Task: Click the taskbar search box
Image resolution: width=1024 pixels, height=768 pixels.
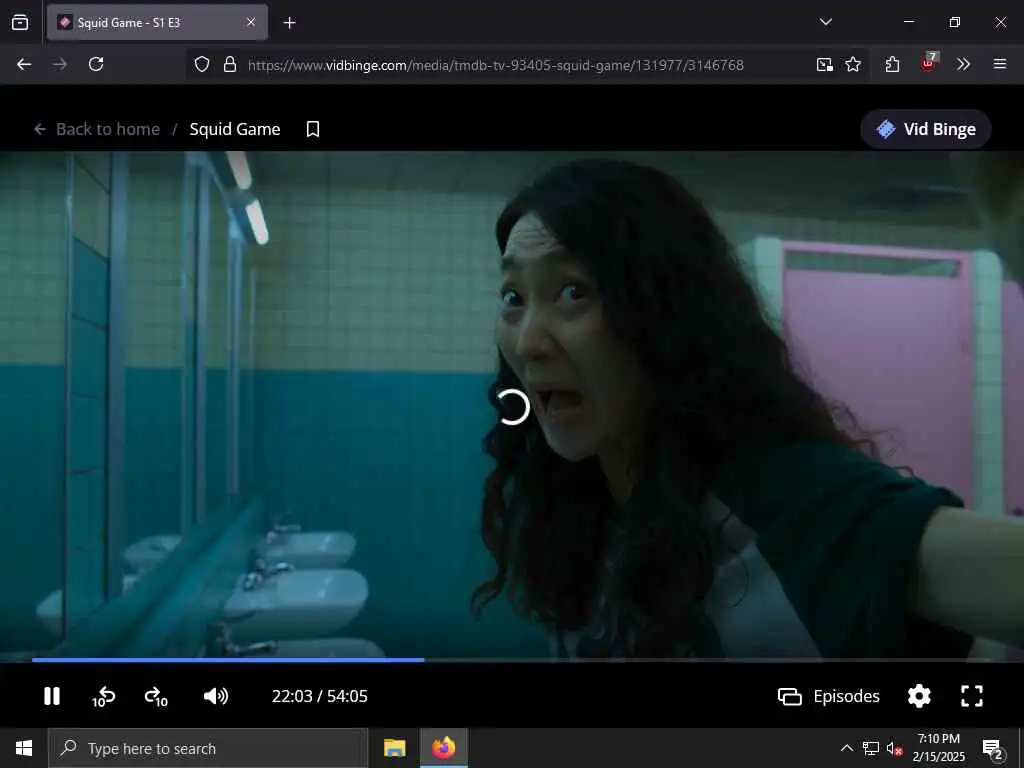Action: click(208, 748)
